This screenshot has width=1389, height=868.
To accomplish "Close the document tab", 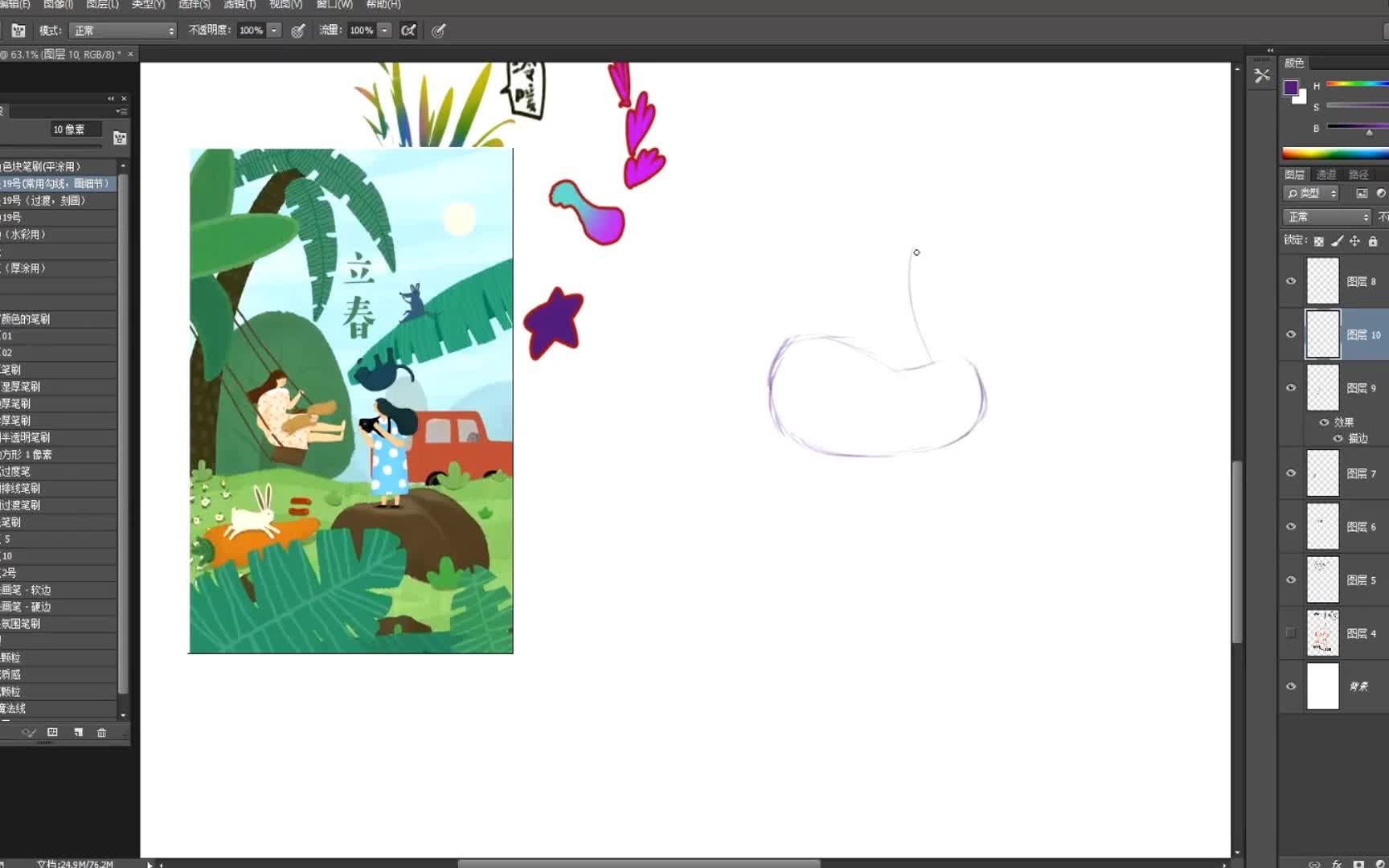I will (x=130, y=54).
